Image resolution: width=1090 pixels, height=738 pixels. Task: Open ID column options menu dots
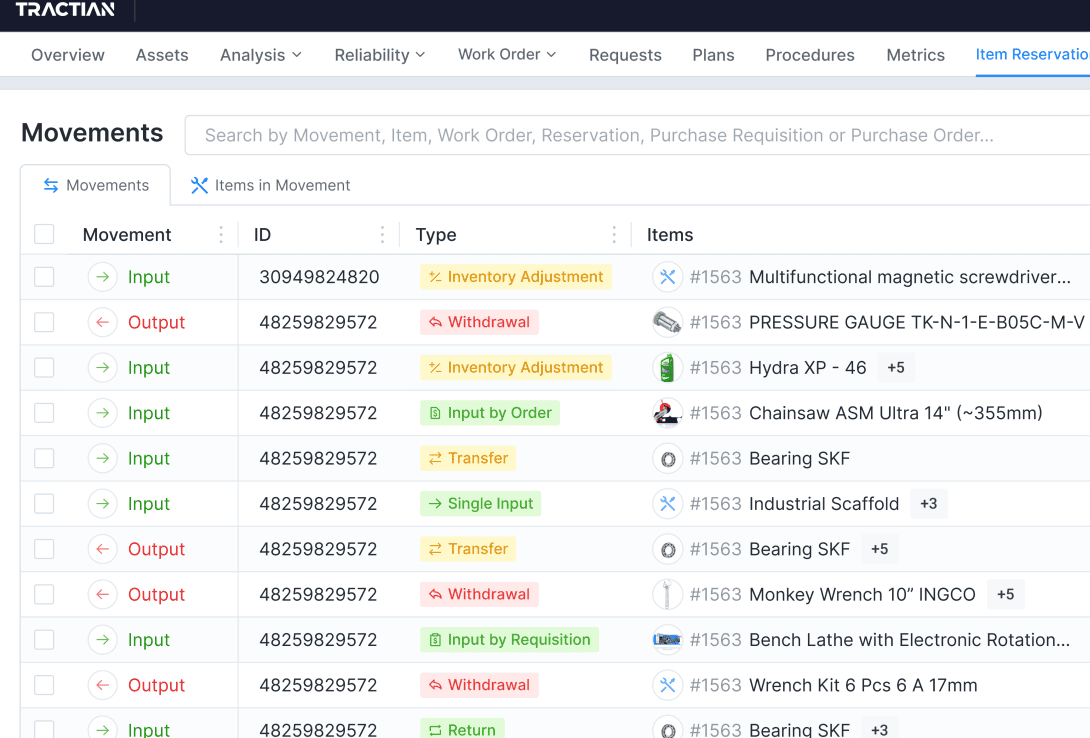(382, 235)
